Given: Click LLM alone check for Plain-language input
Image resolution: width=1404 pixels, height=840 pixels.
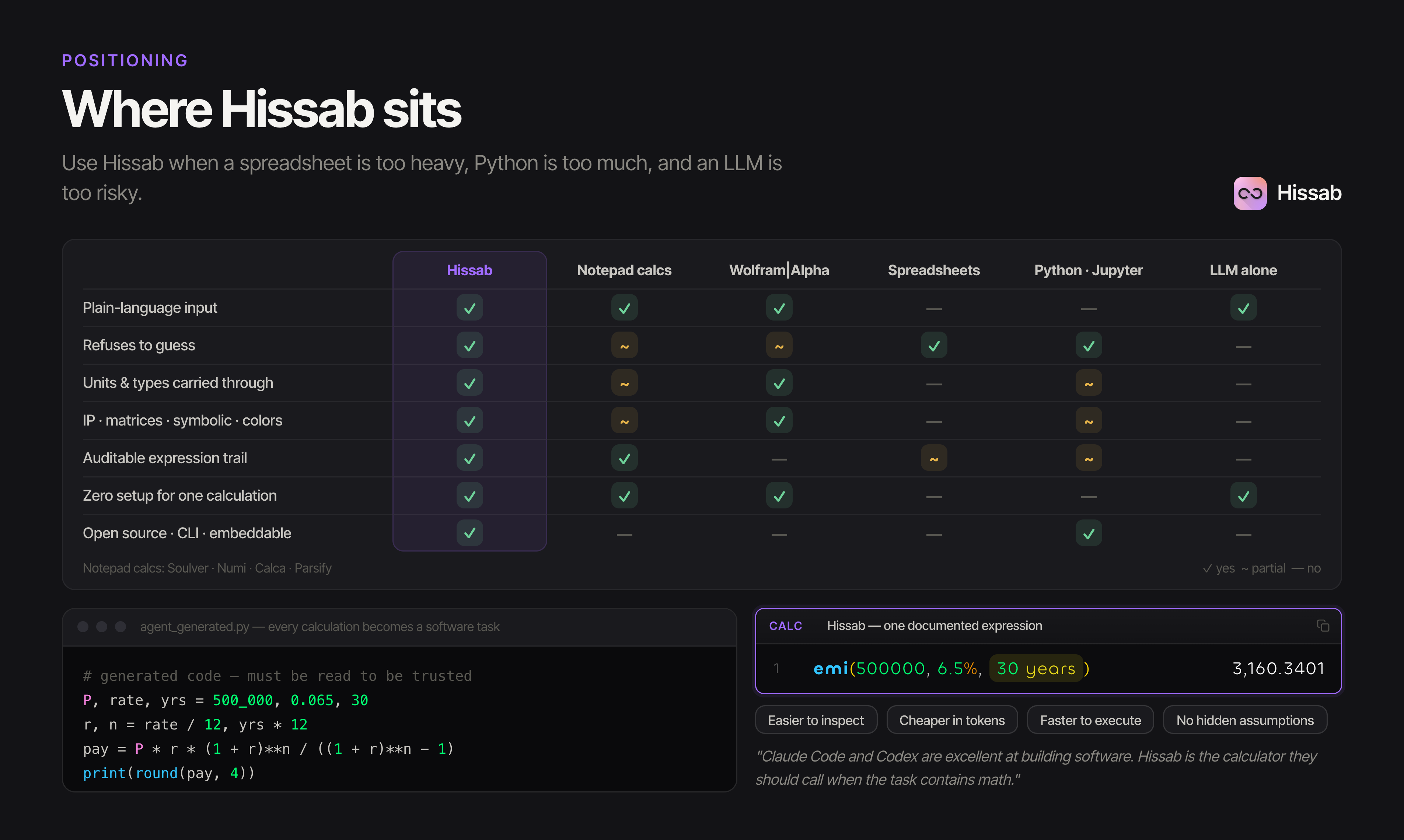Looking at the screenshot, I should click(1243, 308).
